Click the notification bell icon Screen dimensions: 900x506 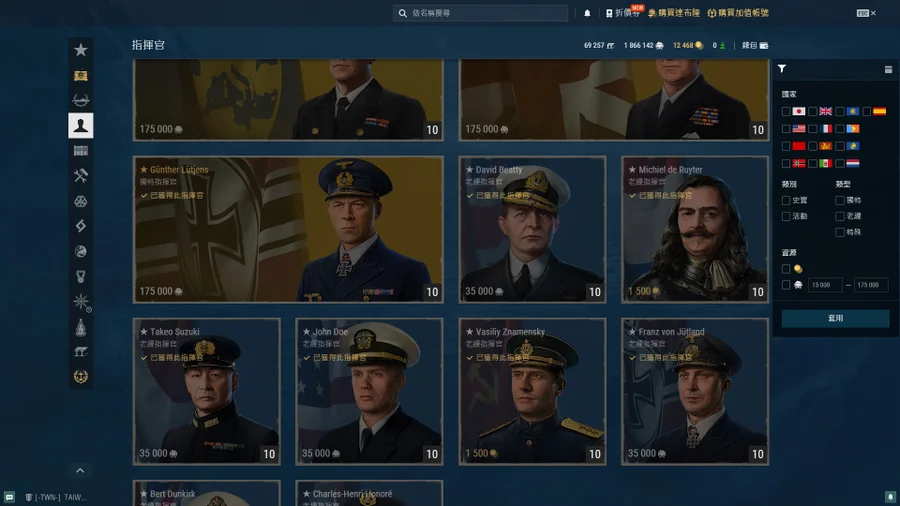pos(587,13)
